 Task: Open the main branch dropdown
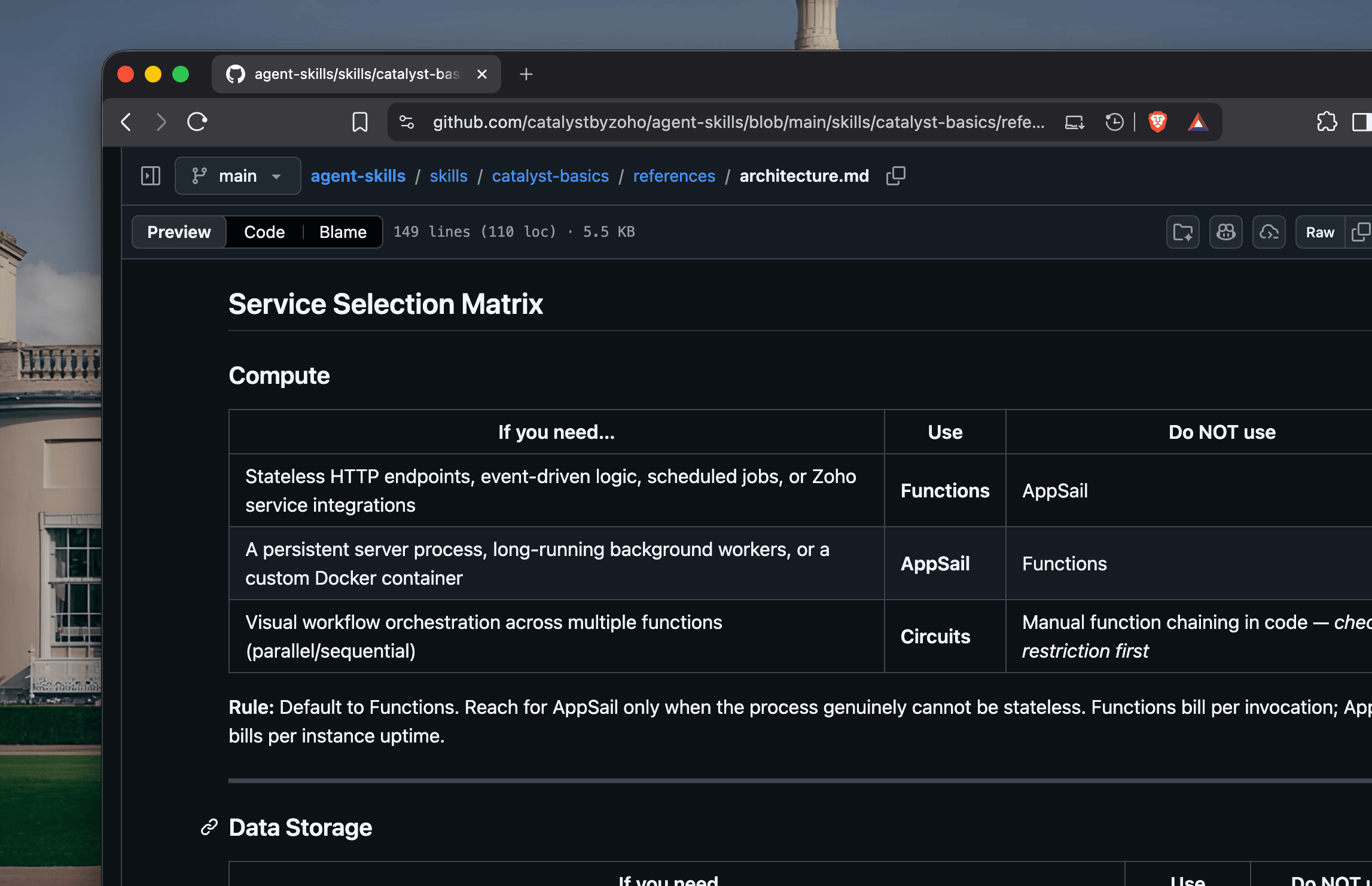[x=237, y=176]
